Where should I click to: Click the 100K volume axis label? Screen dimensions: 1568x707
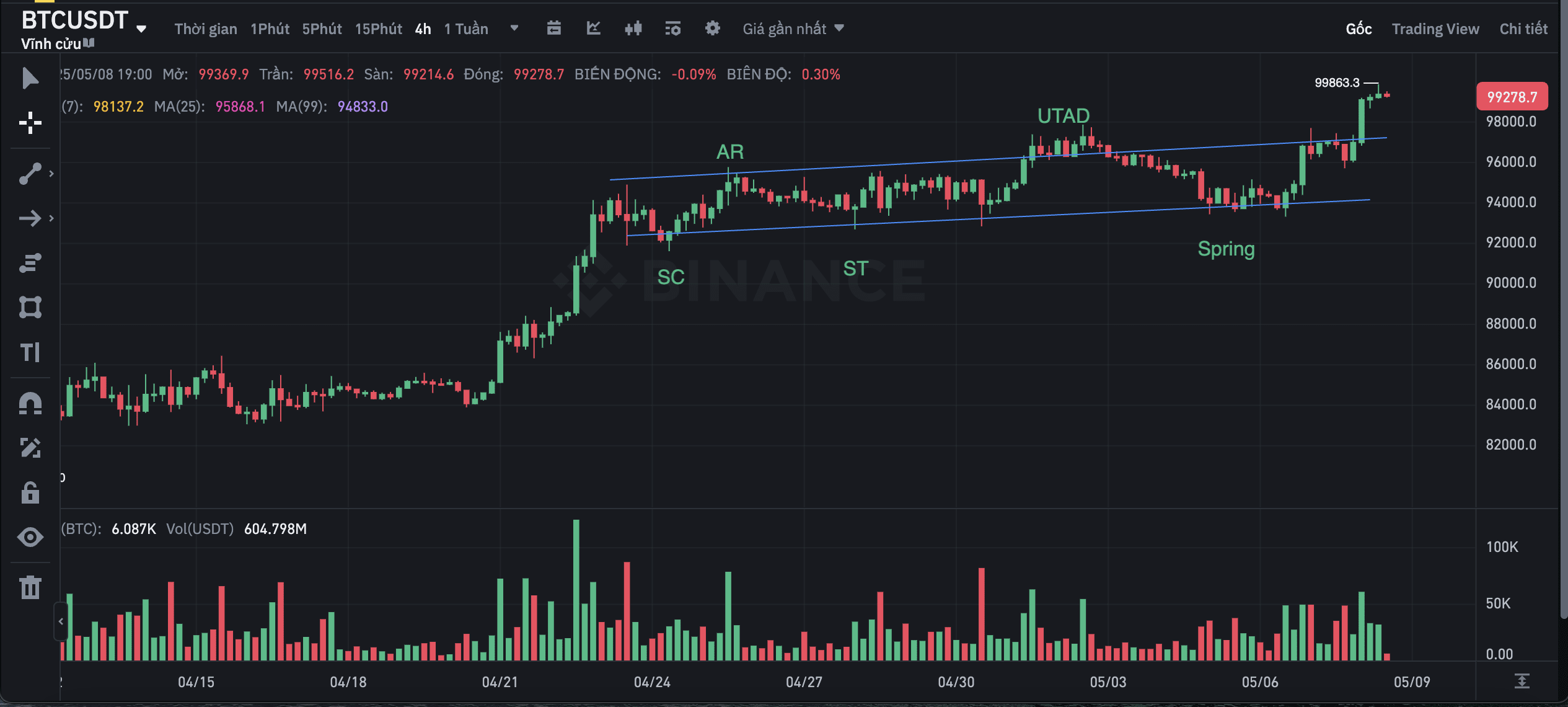click(1502, 546)
